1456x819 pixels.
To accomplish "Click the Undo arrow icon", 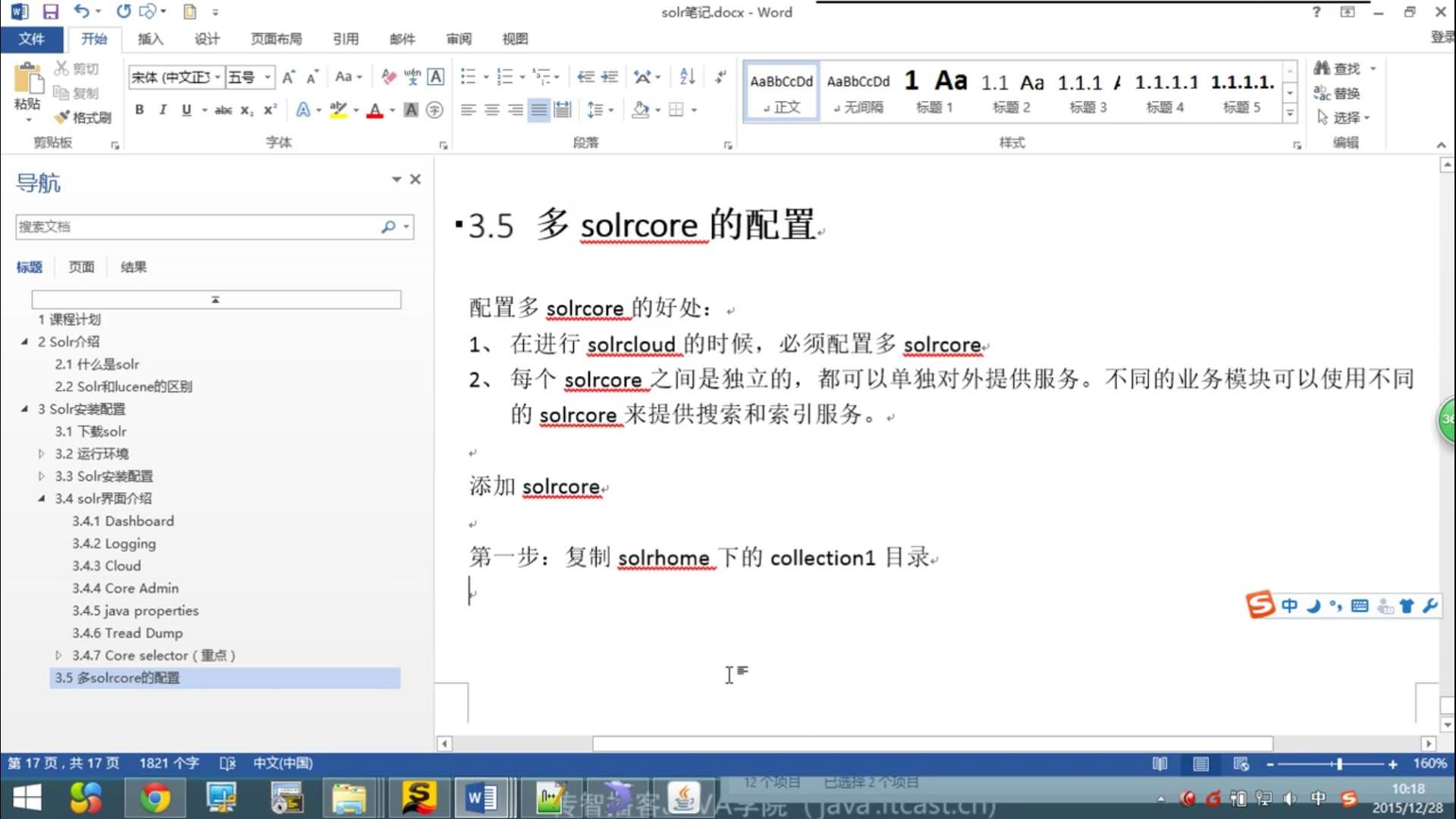I will pyautogui.click(x=81, y=11).
